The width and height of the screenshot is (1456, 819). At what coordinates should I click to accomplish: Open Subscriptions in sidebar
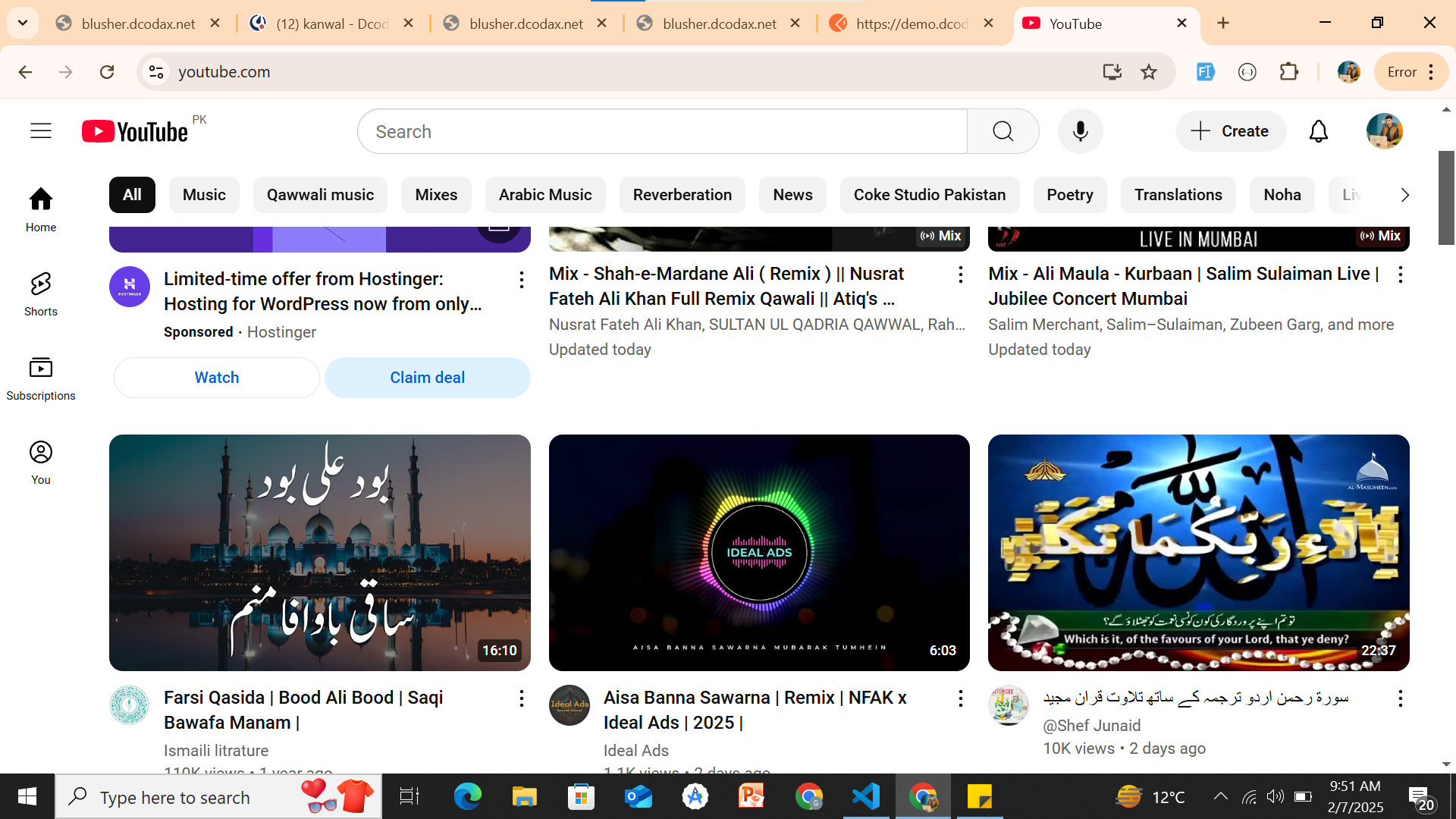coord(41,378)
